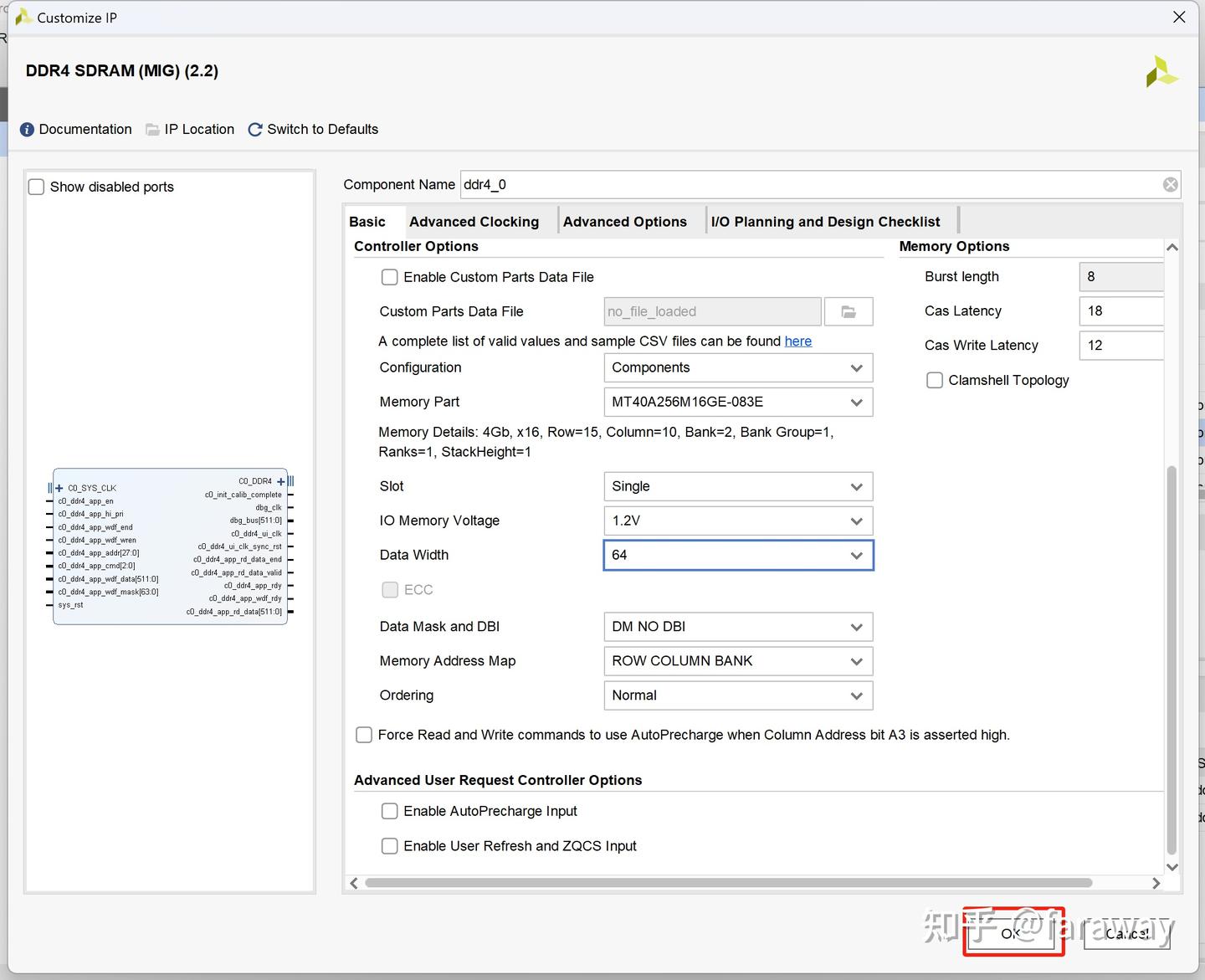Enable Show disabled ports checkbox
This screenshot has height=980, width=1205.
[x=37, y=187]
